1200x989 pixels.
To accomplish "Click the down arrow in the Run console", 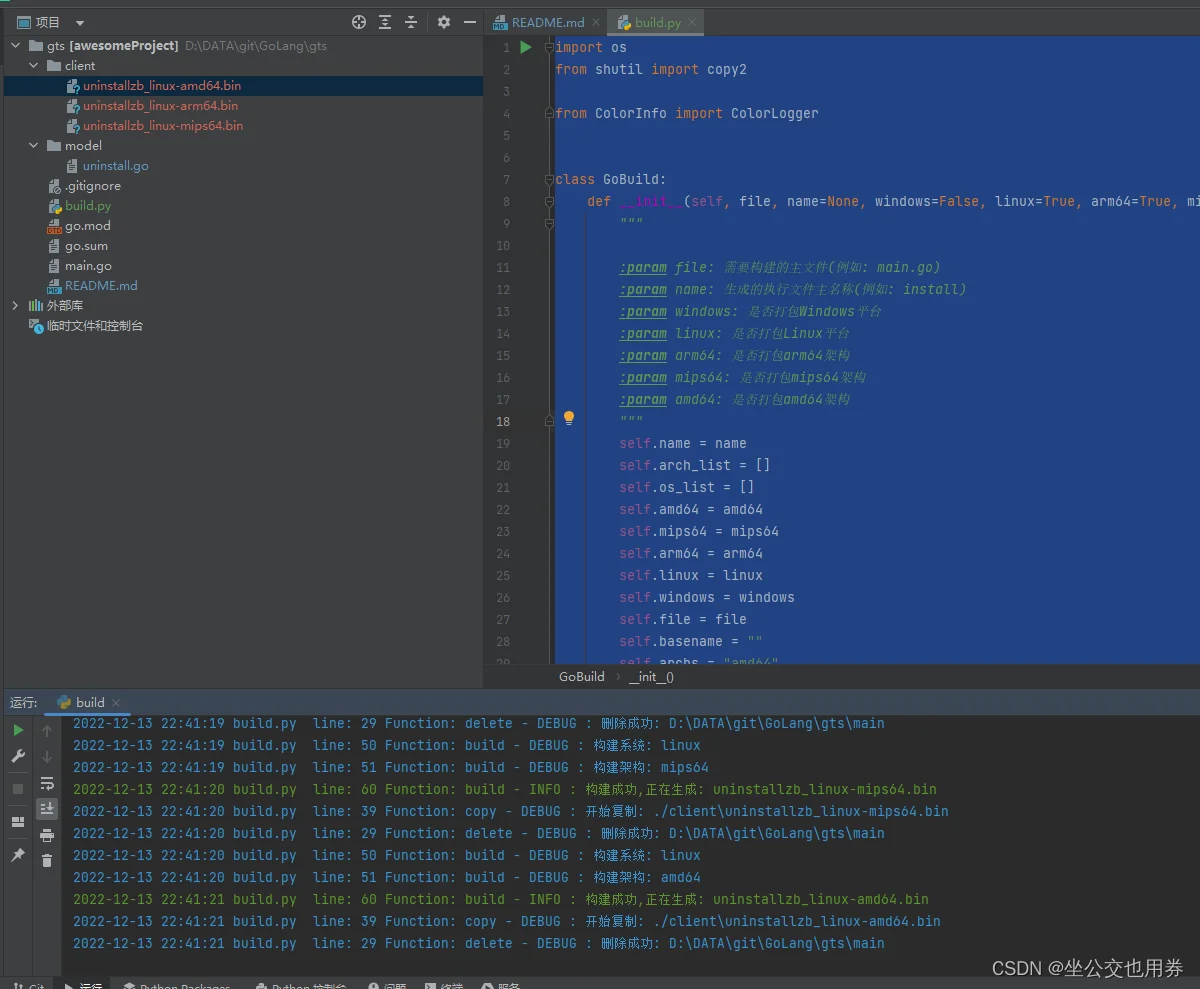I will [47, 757].
